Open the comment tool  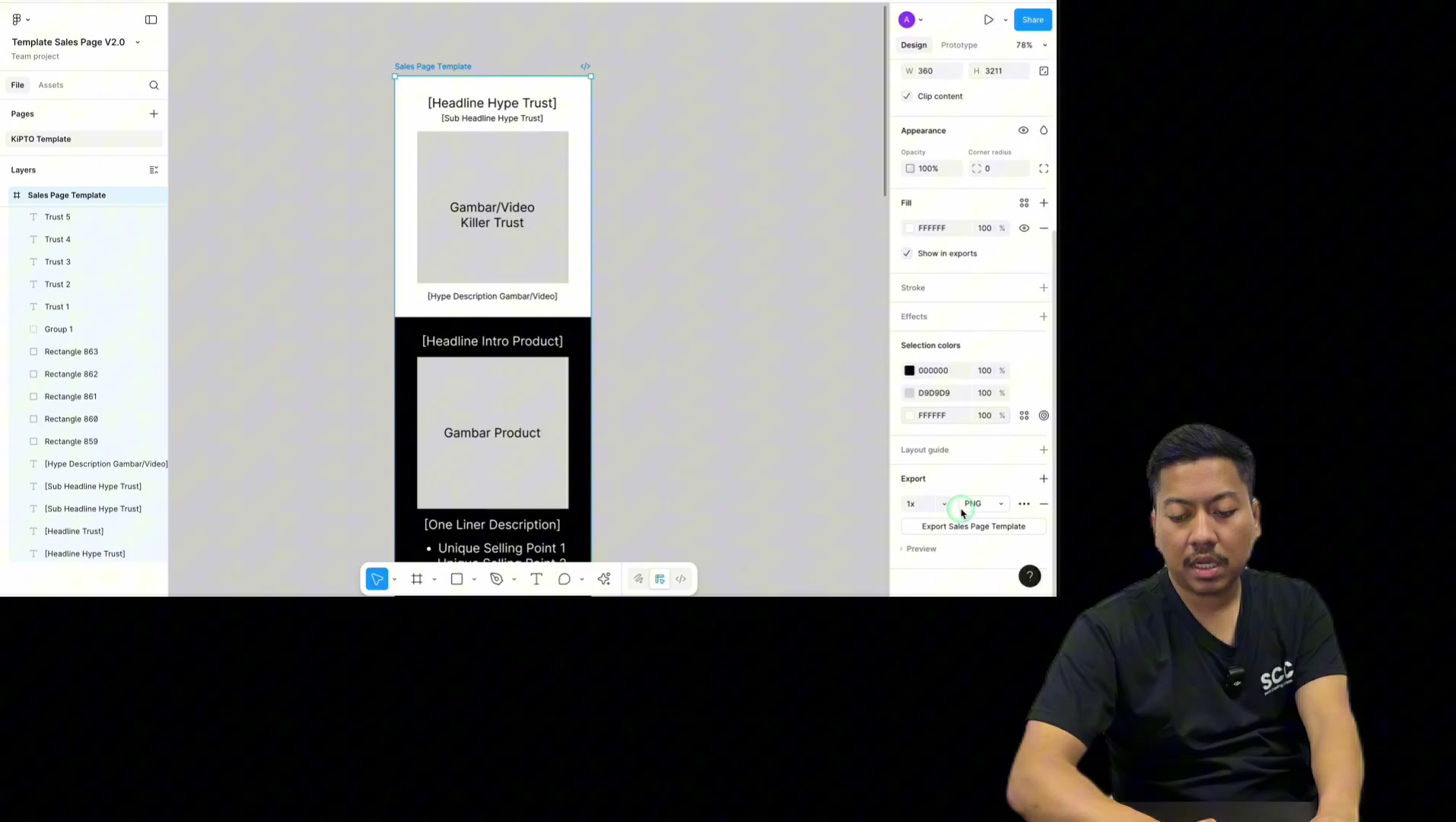tap(564, 579)
